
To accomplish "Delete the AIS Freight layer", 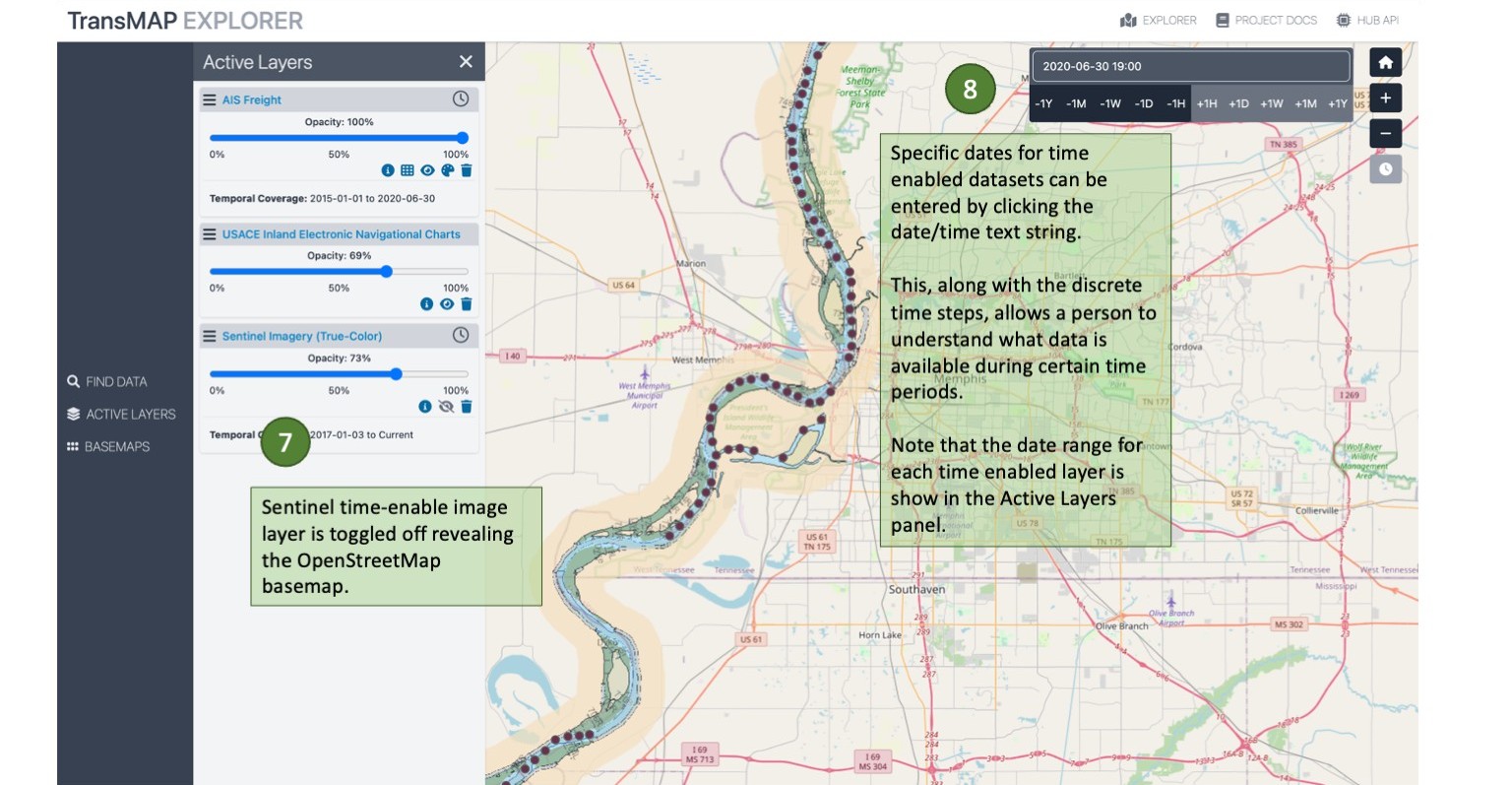I will (x=467, y=170).
